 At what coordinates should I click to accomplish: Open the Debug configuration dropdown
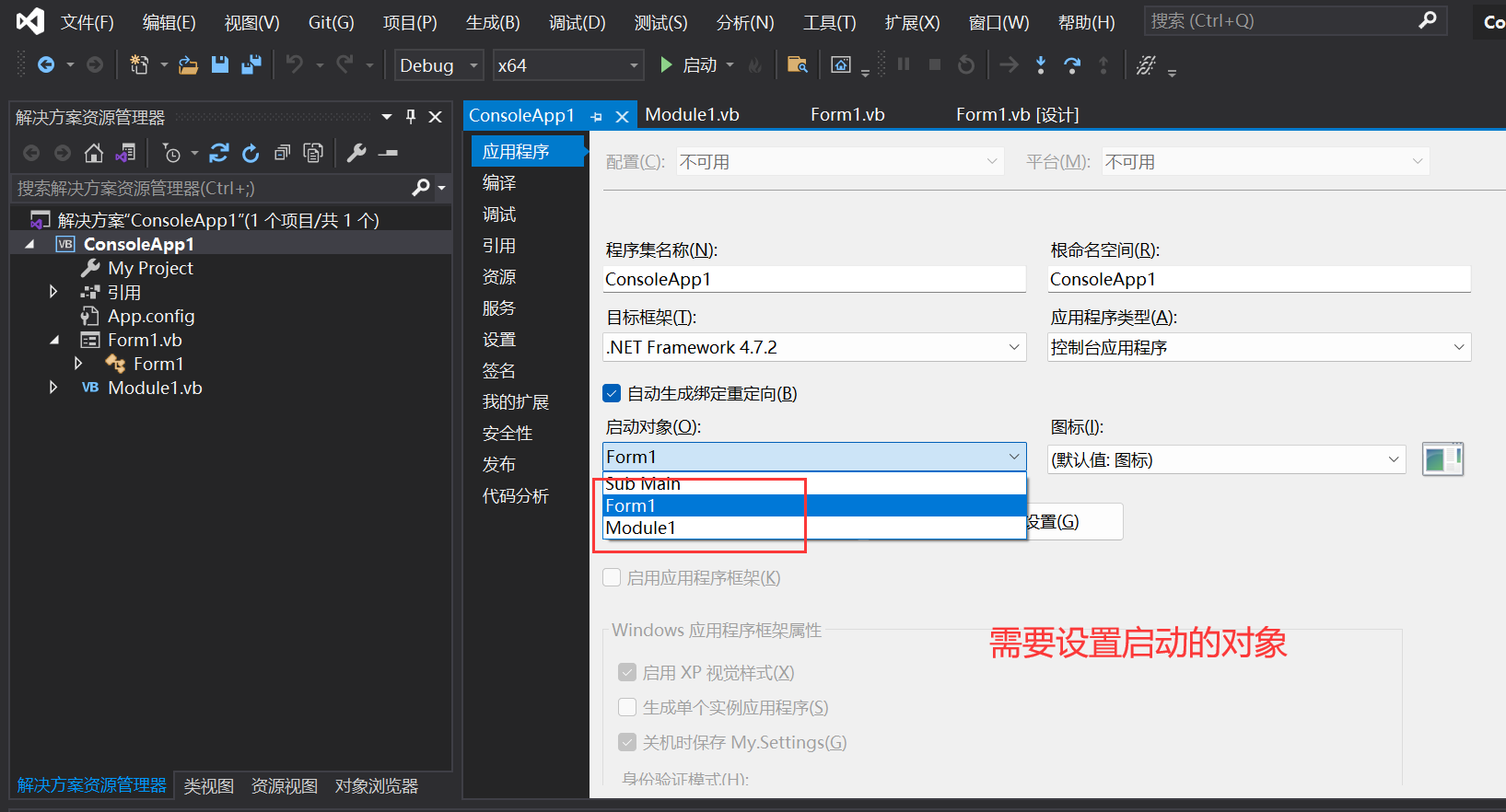pyautogui.click(x=438, y=65)
